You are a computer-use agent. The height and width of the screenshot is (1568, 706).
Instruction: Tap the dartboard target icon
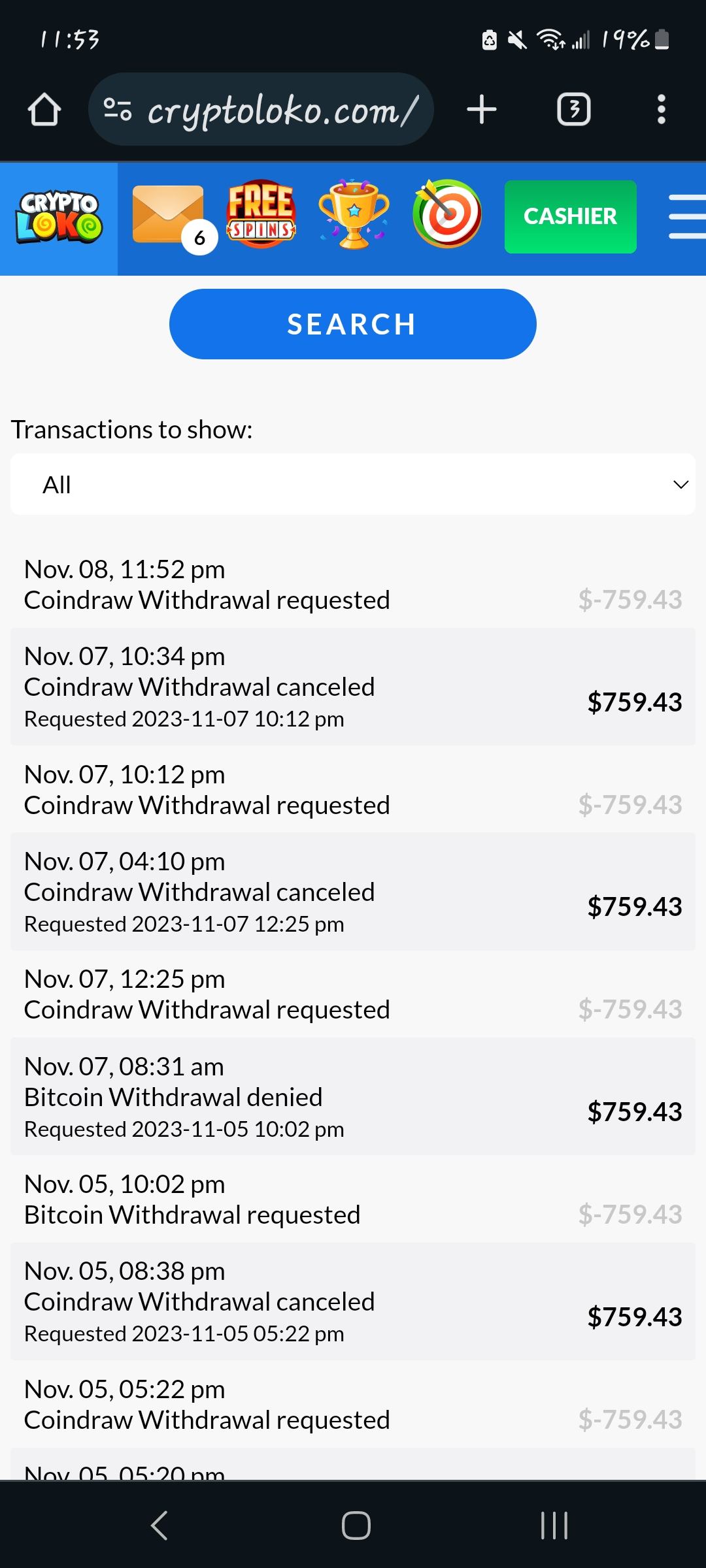click(x=447, y=214)
